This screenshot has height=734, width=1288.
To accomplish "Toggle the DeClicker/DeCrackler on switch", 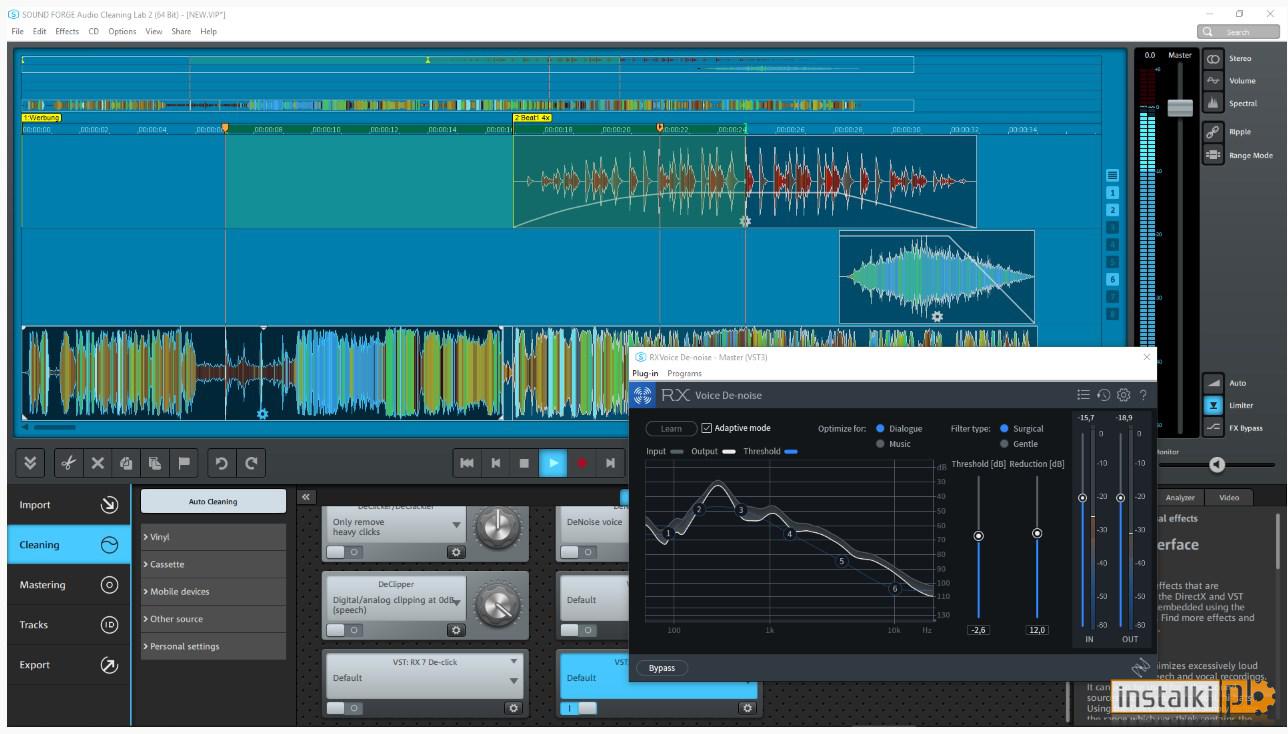I will click(x=344, y=552).
